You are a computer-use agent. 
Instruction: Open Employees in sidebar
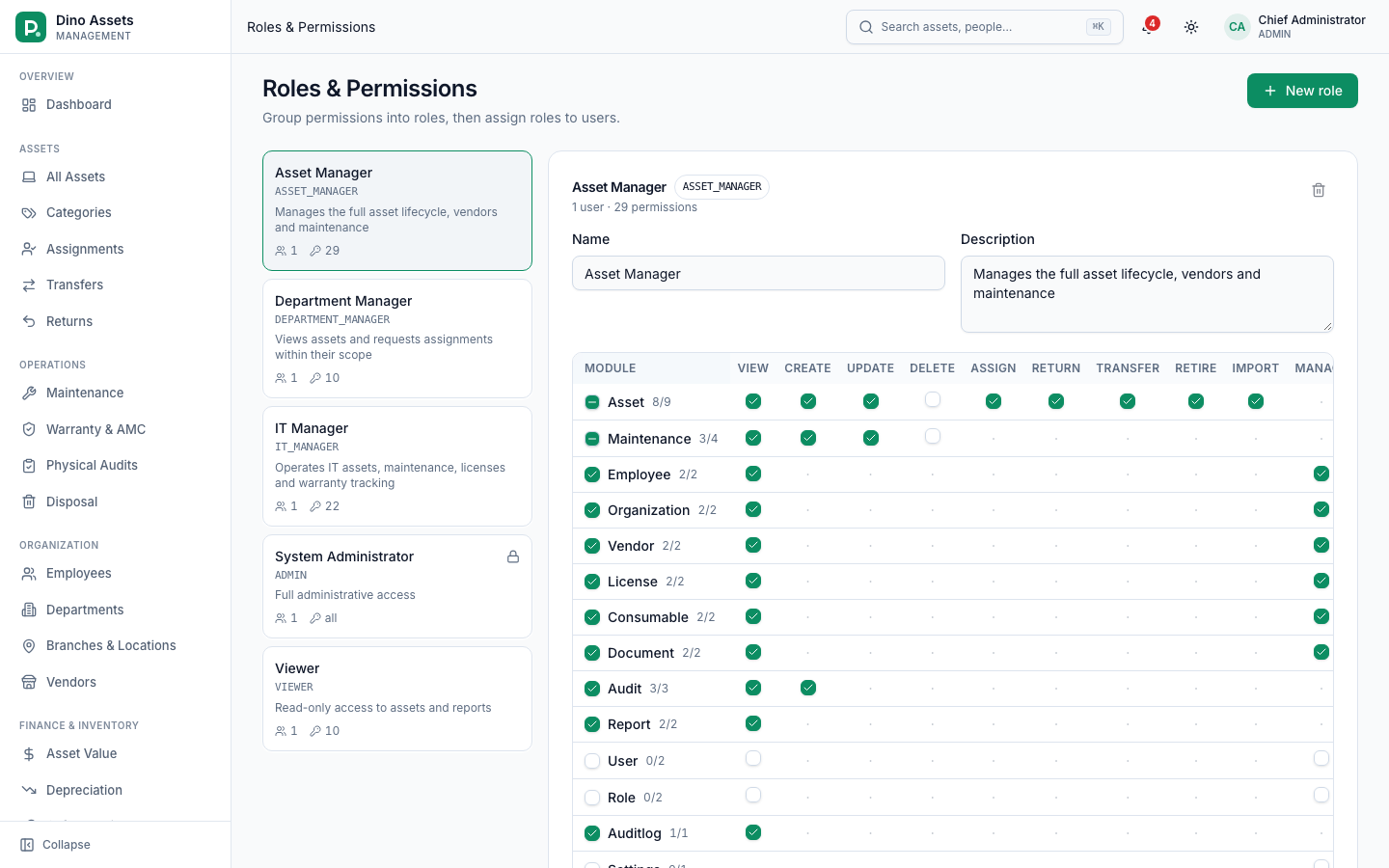point(115,574)
